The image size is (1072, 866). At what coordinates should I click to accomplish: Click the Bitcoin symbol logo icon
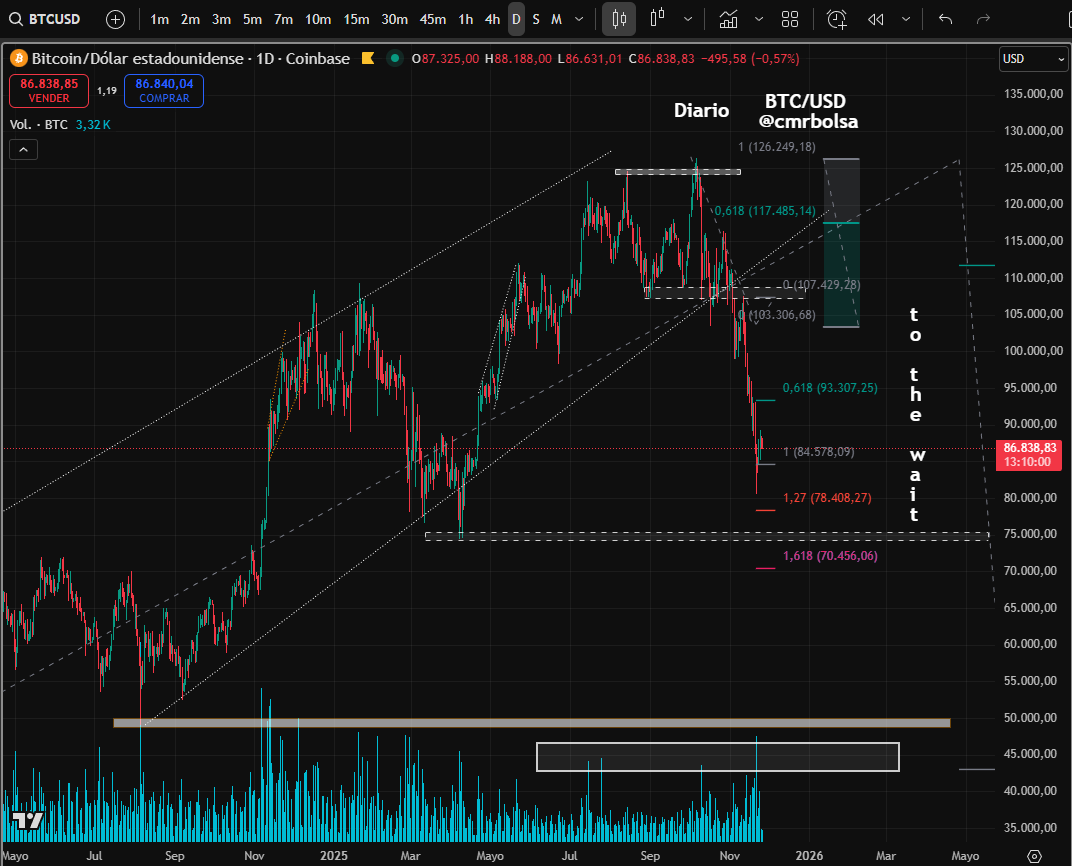tap(18, 59)
